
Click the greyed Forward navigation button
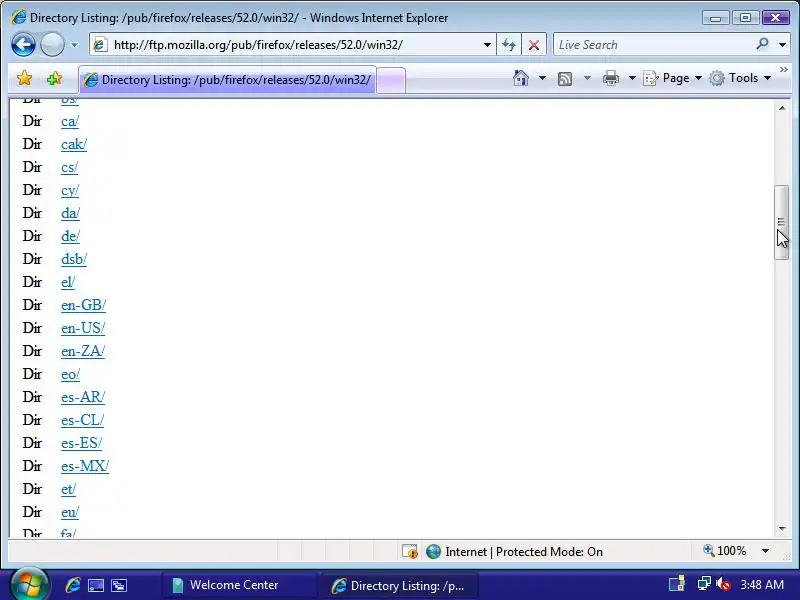tap(52, 44)
